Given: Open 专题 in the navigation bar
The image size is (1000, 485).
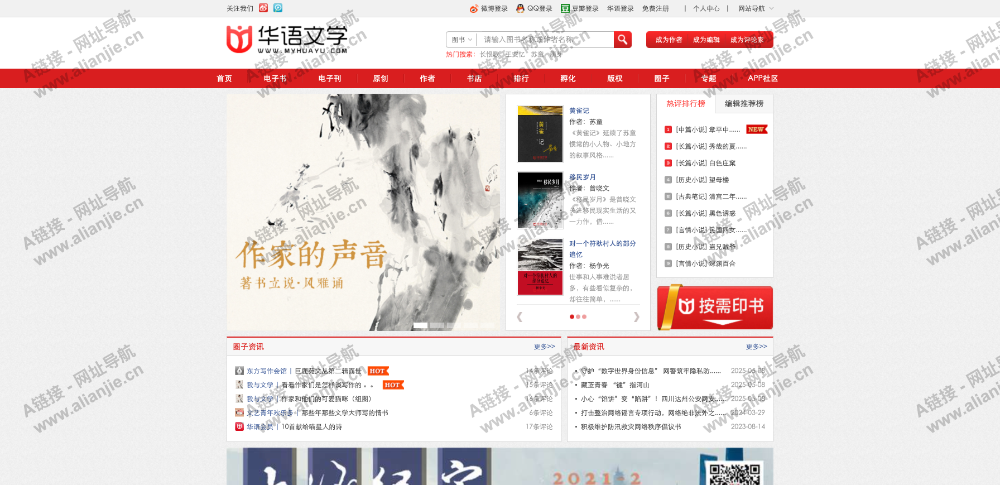Looking at the screenshot, I should [x=709, y=78].
